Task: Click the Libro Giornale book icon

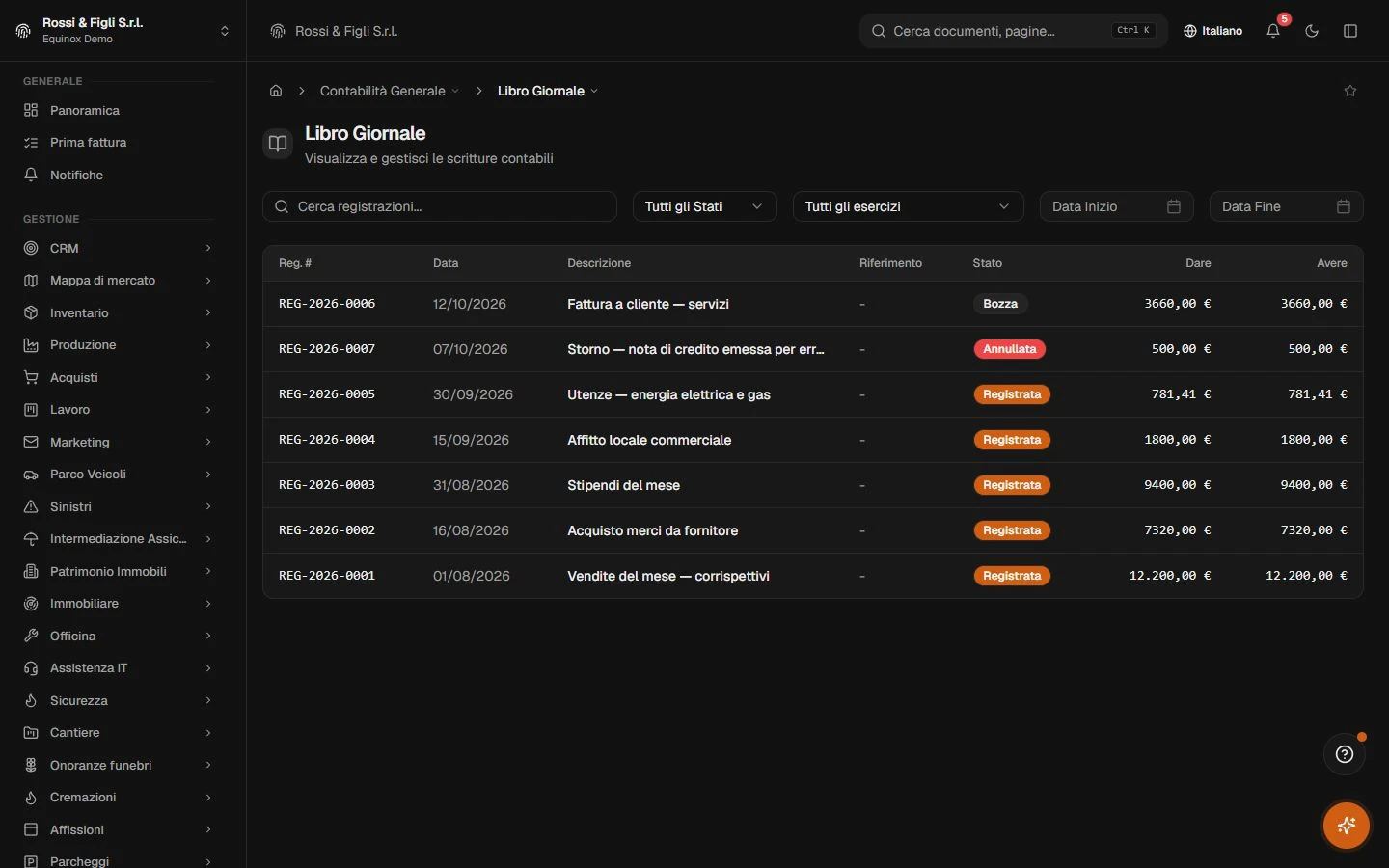Action: 278,144
